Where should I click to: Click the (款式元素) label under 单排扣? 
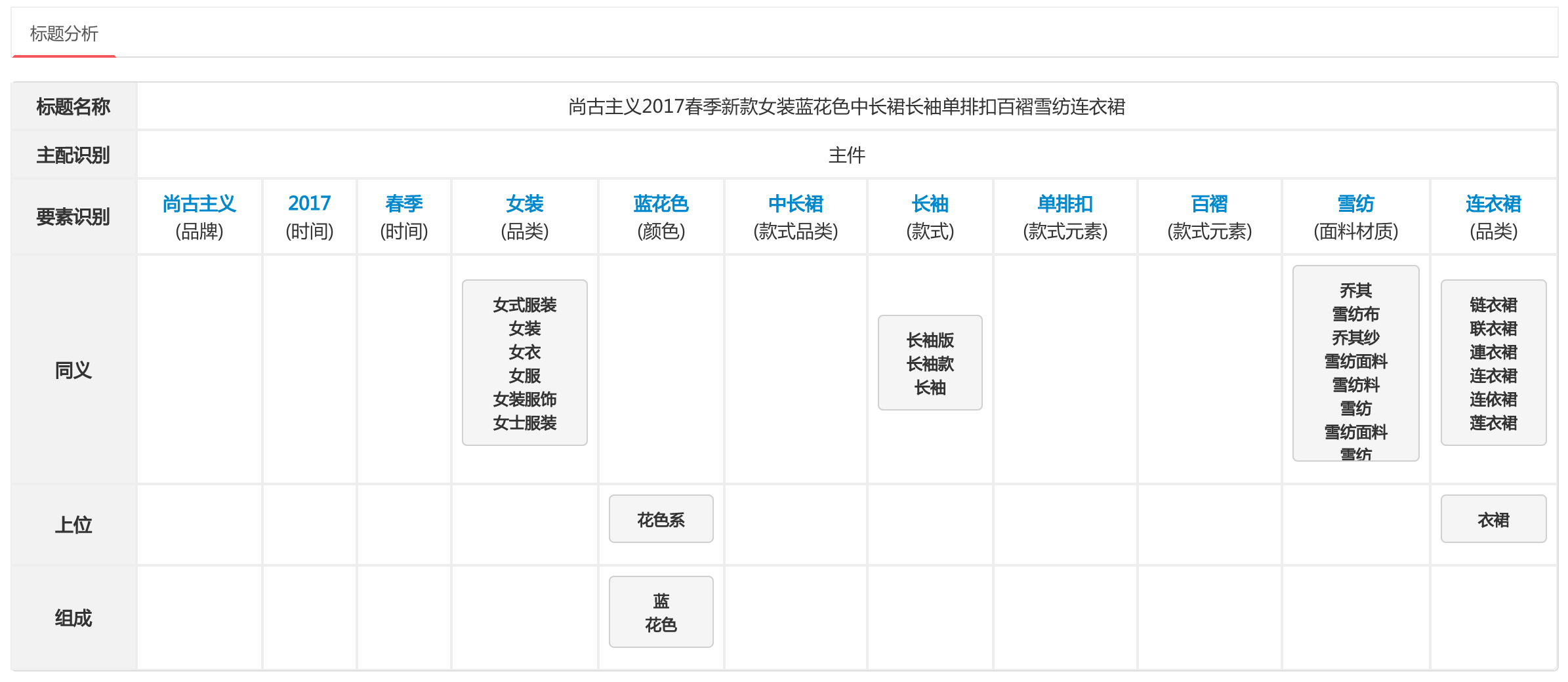1065,231
